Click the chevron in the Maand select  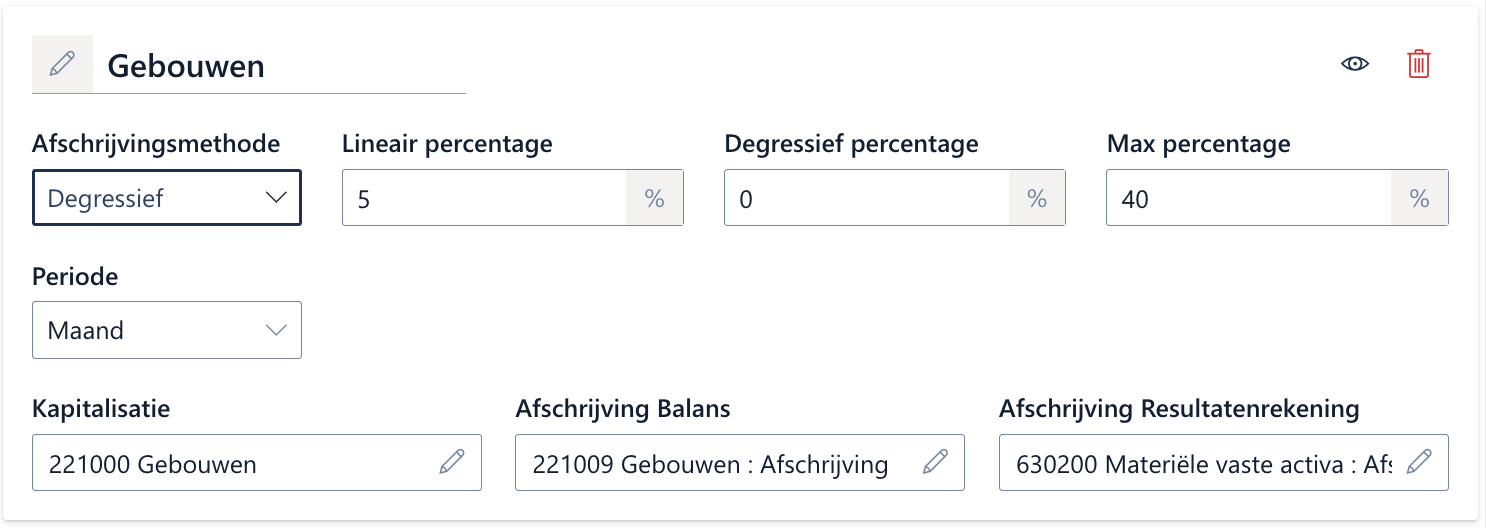pos(277,330)
